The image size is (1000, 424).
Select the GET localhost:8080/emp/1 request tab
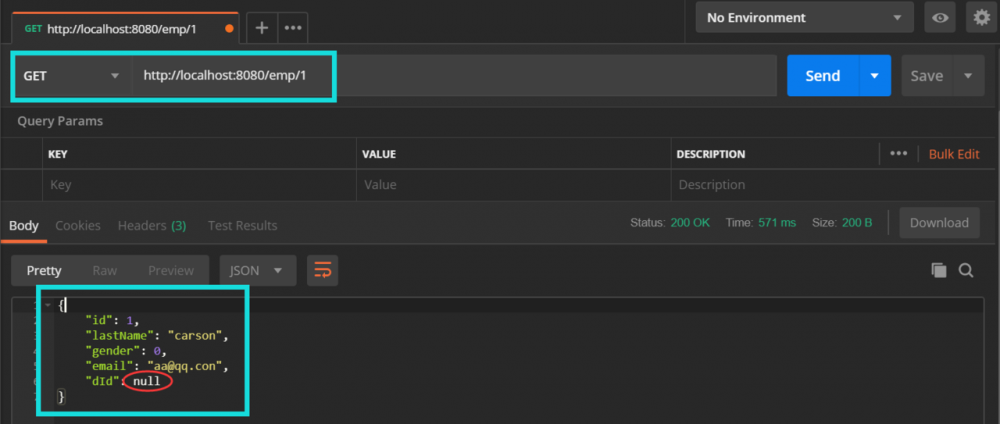pyautogui.click(x=125, y=29)
